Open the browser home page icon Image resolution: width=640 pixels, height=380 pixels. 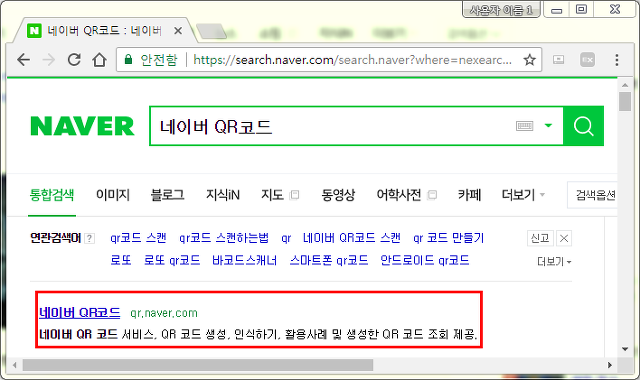pyautogui.click(x=99, y=60)
